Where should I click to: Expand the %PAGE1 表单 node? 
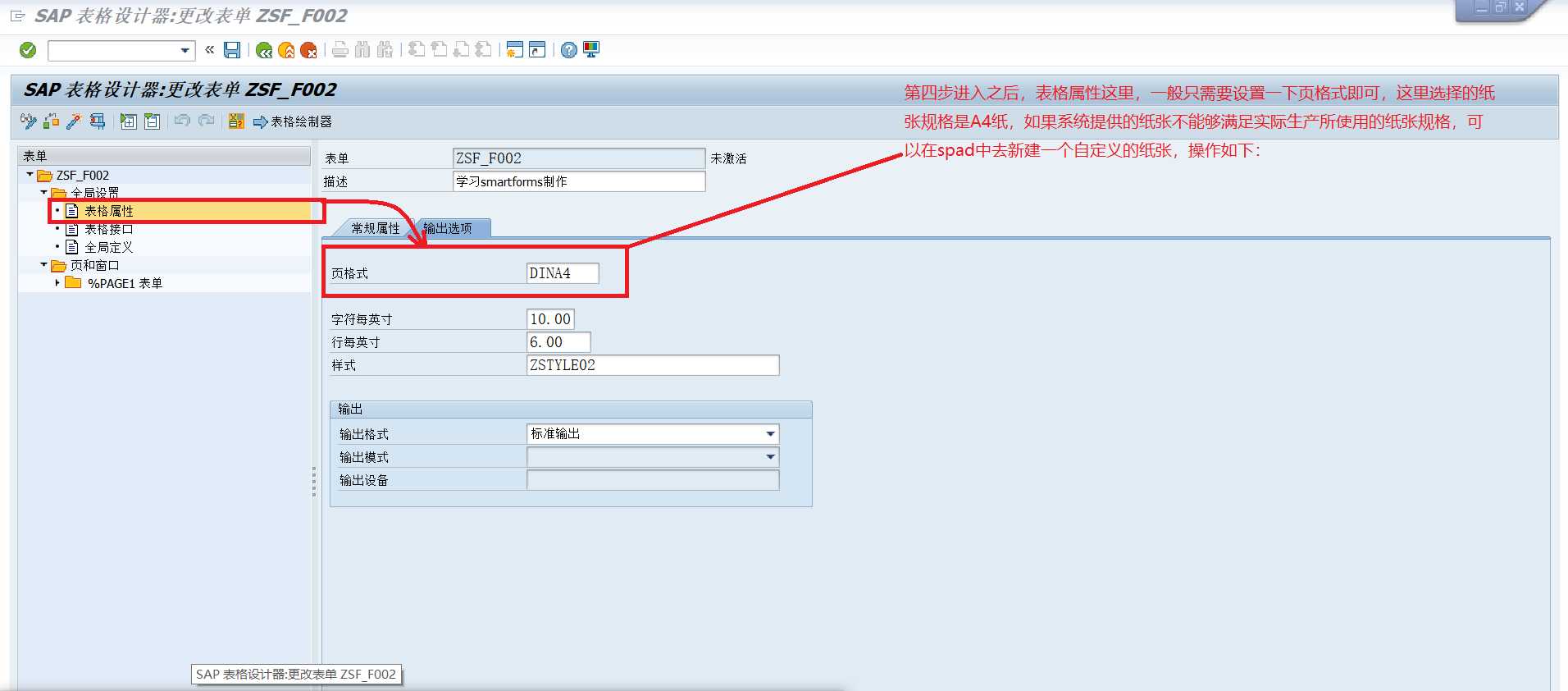click(x=57, y=282)
